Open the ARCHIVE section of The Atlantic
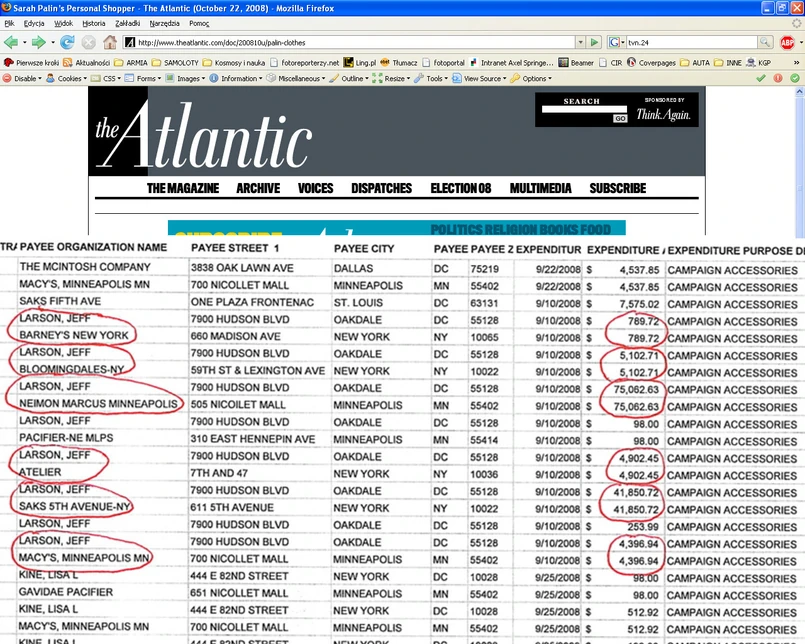Screen dimensions: 805x644 pos(258,188)
